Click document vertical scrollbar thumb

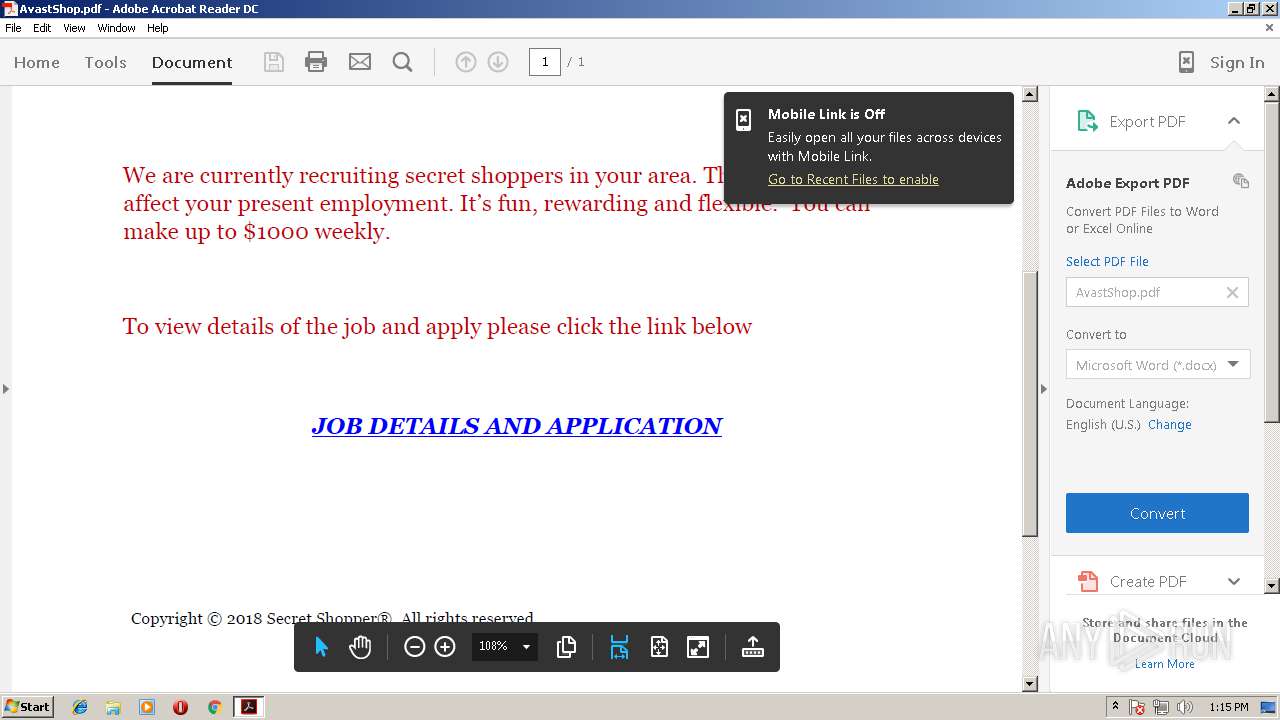tap(1030, 402)
